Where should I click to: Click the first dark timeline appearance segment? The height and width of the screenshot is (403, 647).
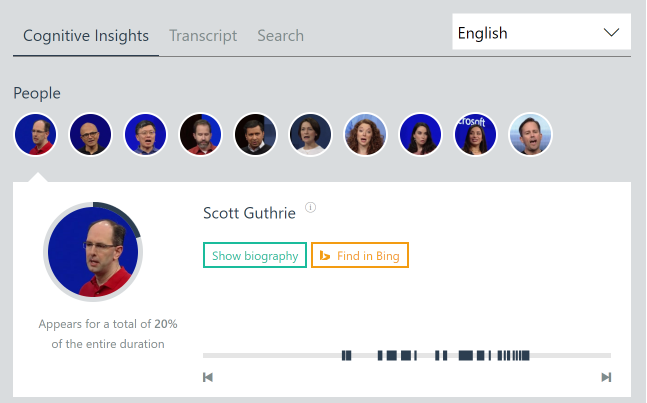346,355
